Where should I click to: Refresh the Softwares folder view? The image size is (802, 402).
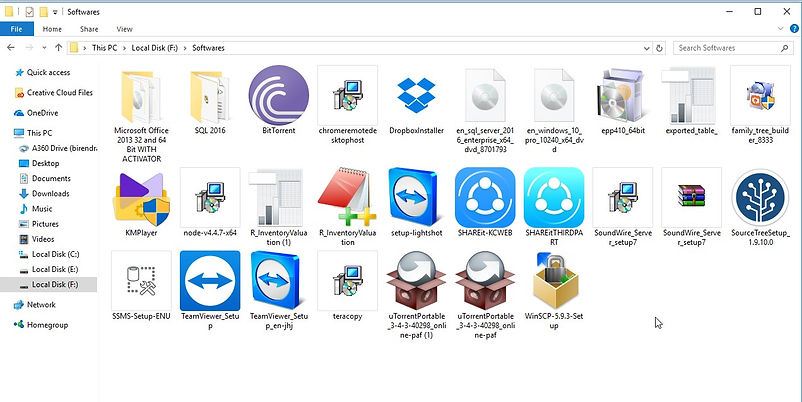pos(659,48)
